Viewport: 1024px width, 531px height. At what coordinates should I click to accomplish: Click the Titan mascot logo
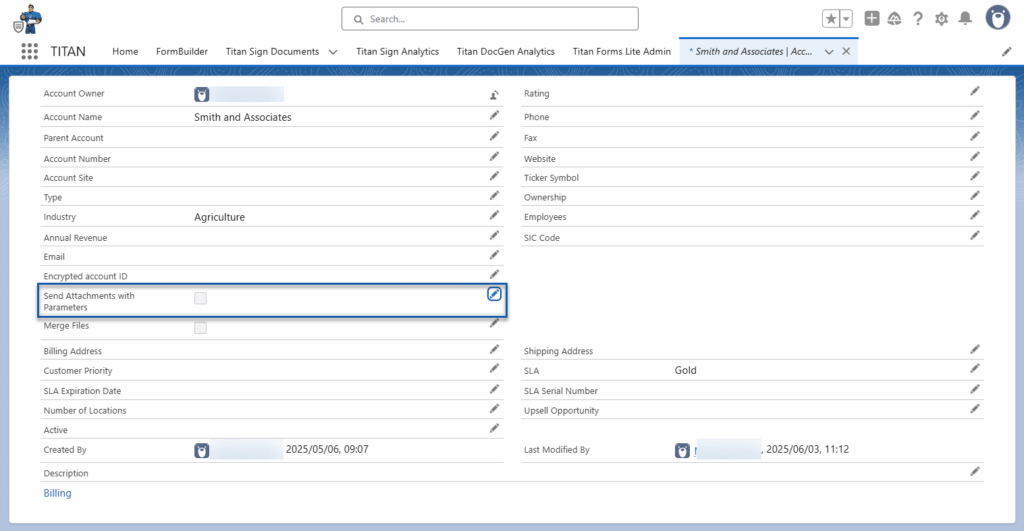28,20
